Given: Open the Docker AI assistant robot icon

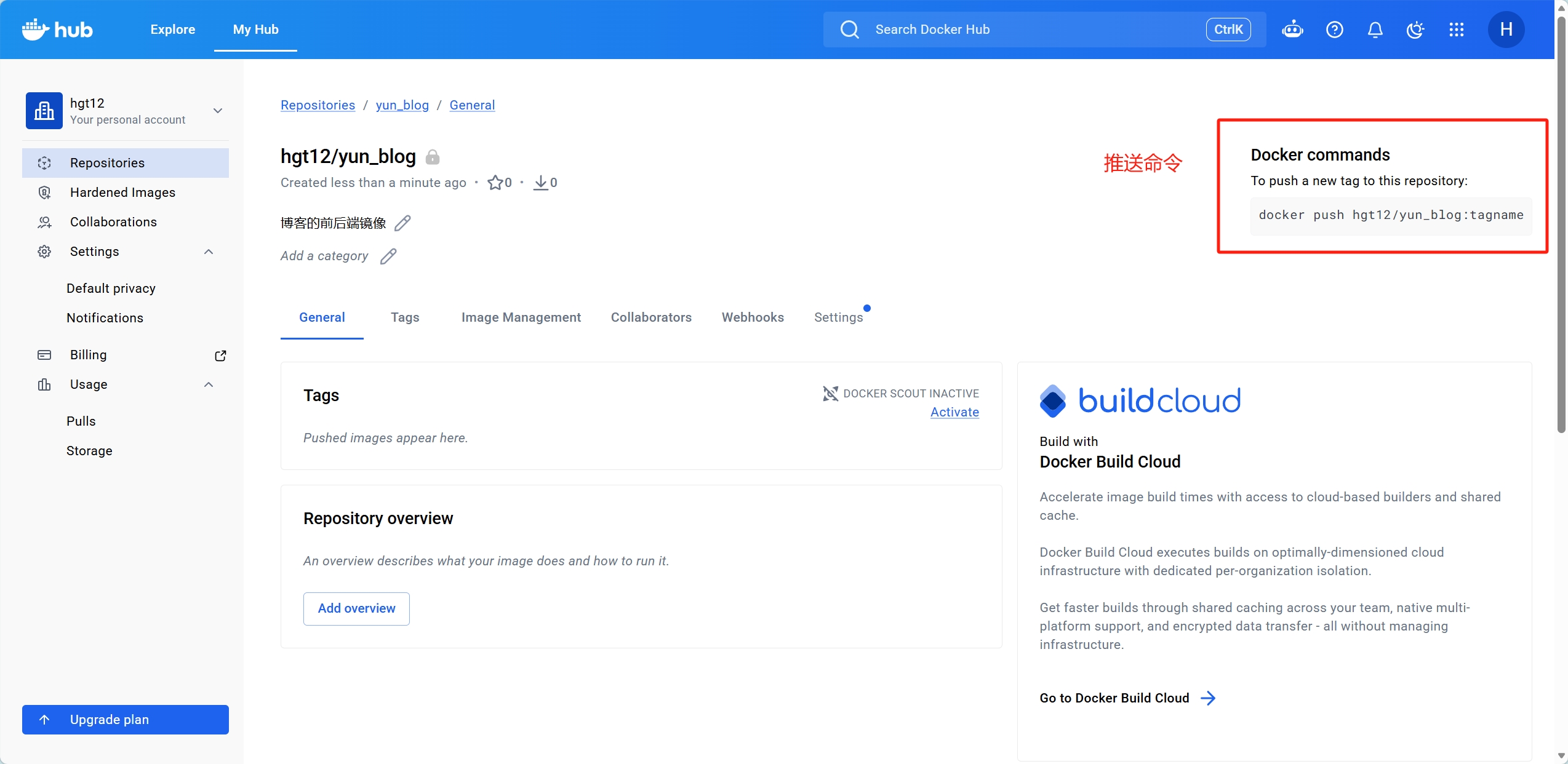Looking at the screenshot, I should 1292,30.
